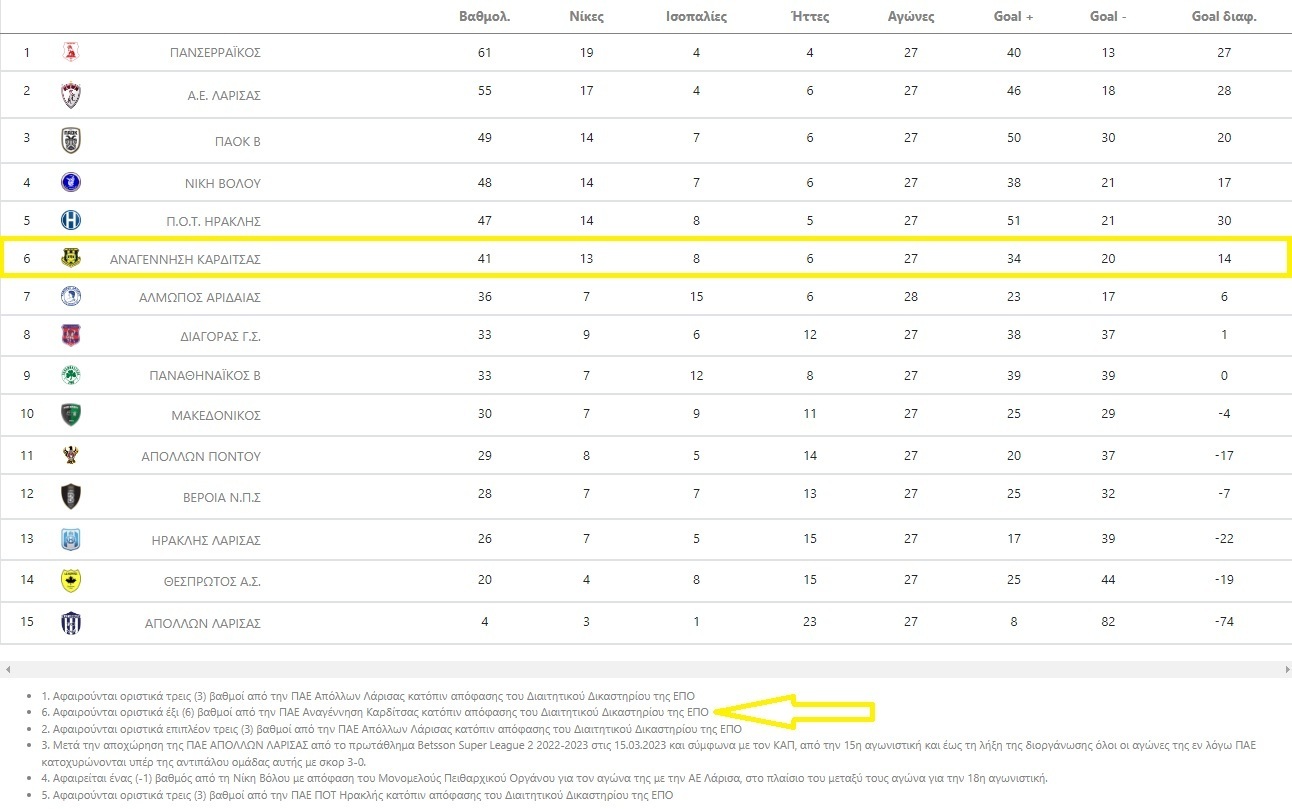The image size is (1292, 809).
Task: Sort by the Goal διαφ. column header
Action: coord(1224,17)
